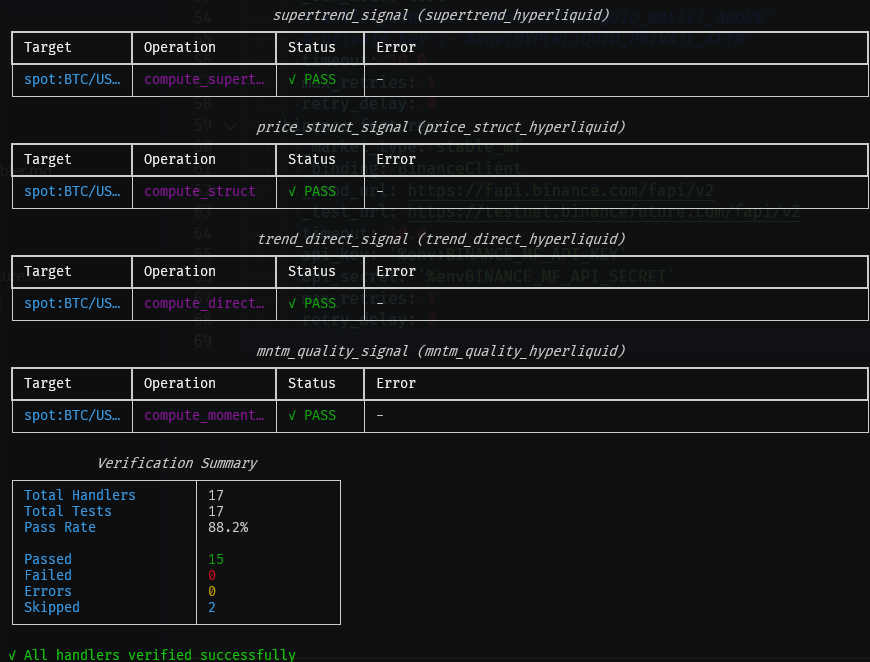Click the 'Total Handlers' label in the summary
The width and height of the screenshot is (870, 662).
[79, 495]
